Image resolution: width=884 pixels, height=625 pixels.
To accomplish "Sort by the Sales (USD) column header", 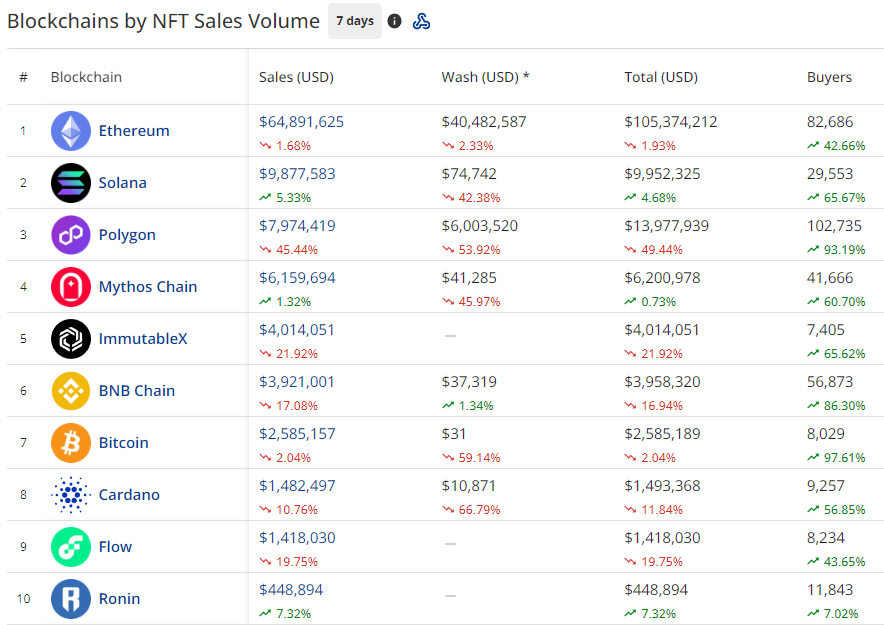I will 296,77.
